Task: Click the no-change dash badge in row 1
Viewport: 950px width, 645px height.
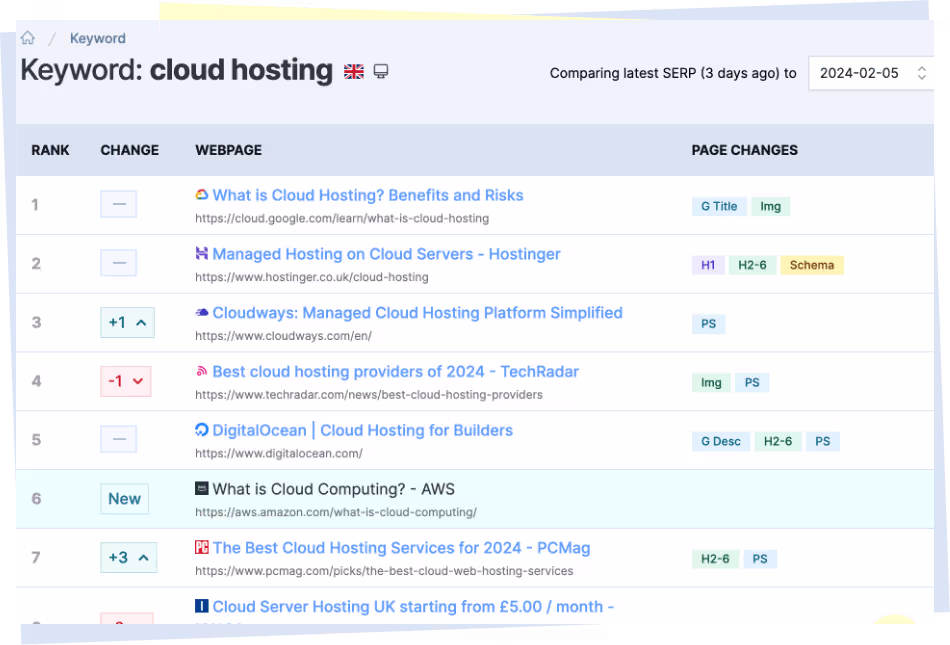Action: (x=119, y=204)
